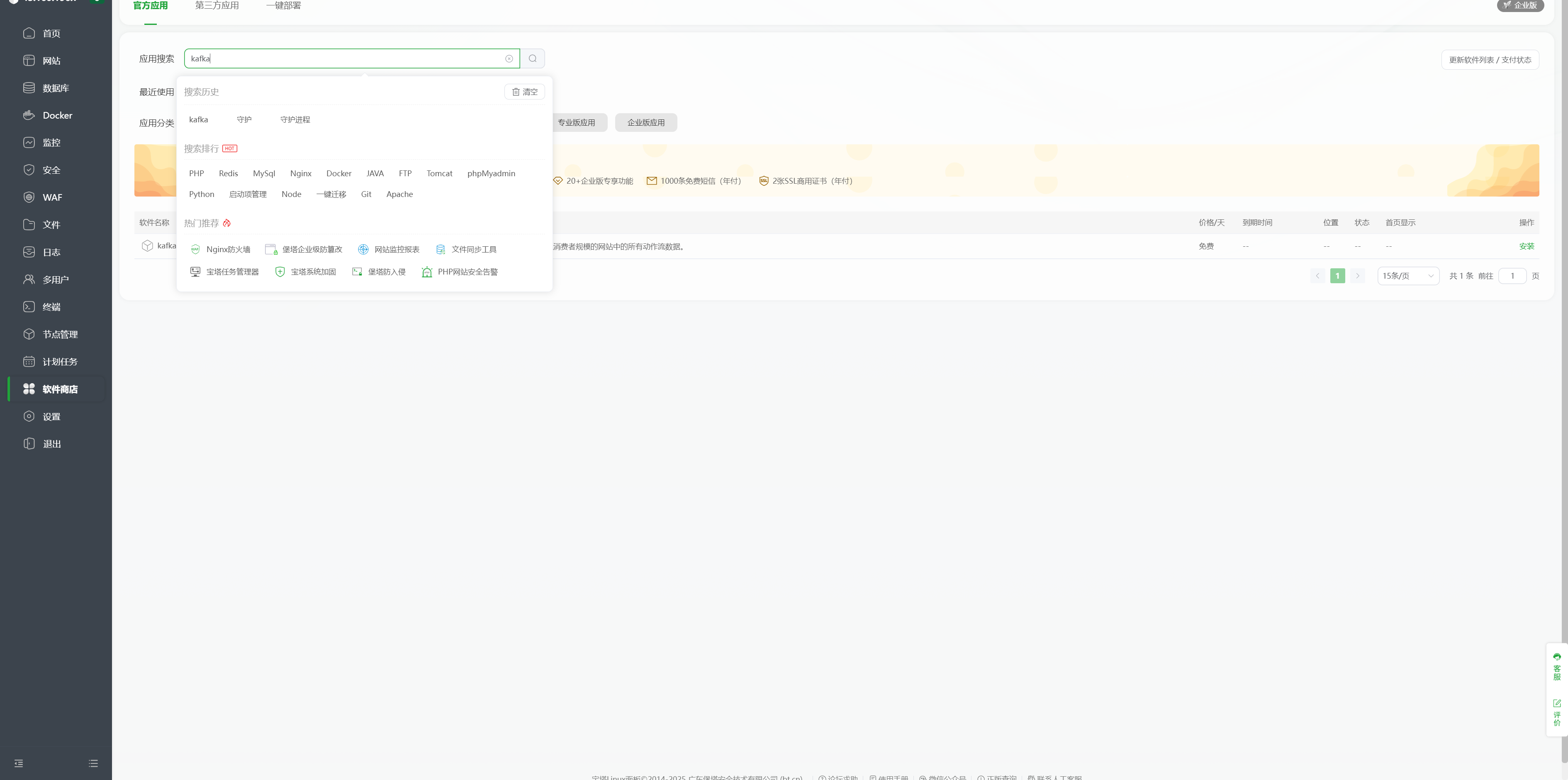Select 守护 from search history
Viewport: 1568px width, 780px height.
(x=244, y=119)
